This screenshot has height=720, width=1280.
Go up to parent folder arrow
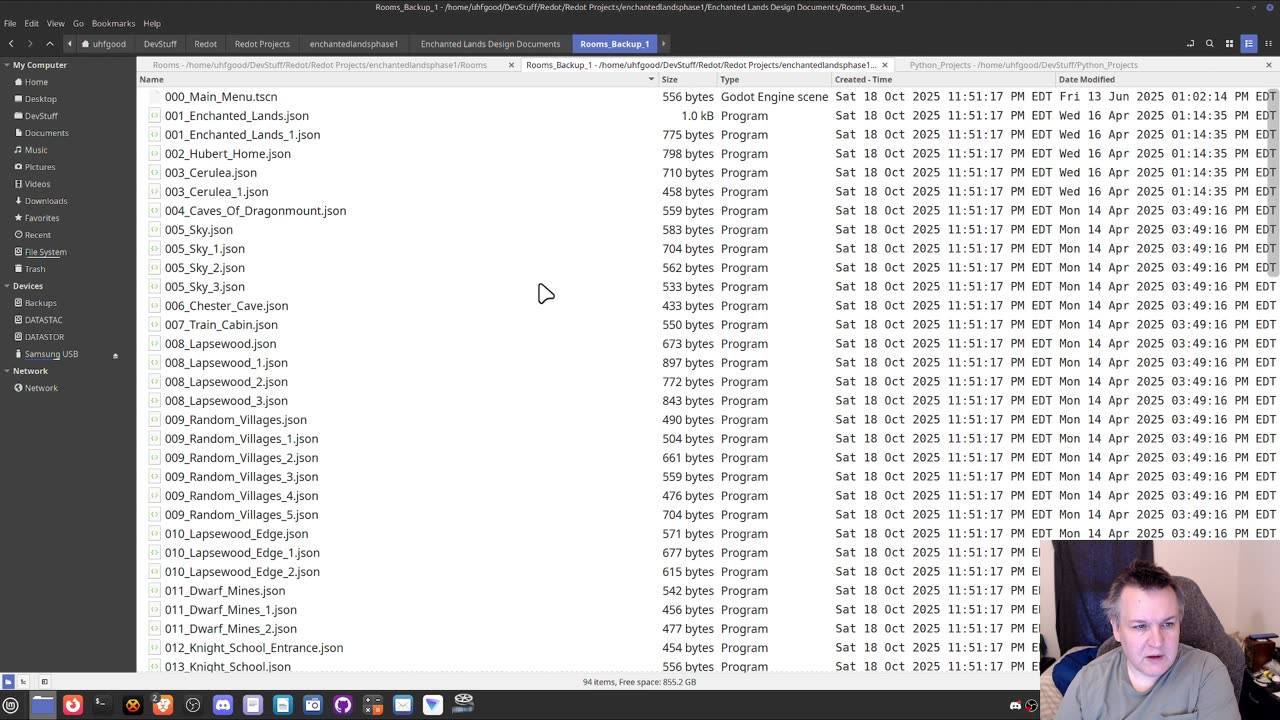(x=49, y=44)
